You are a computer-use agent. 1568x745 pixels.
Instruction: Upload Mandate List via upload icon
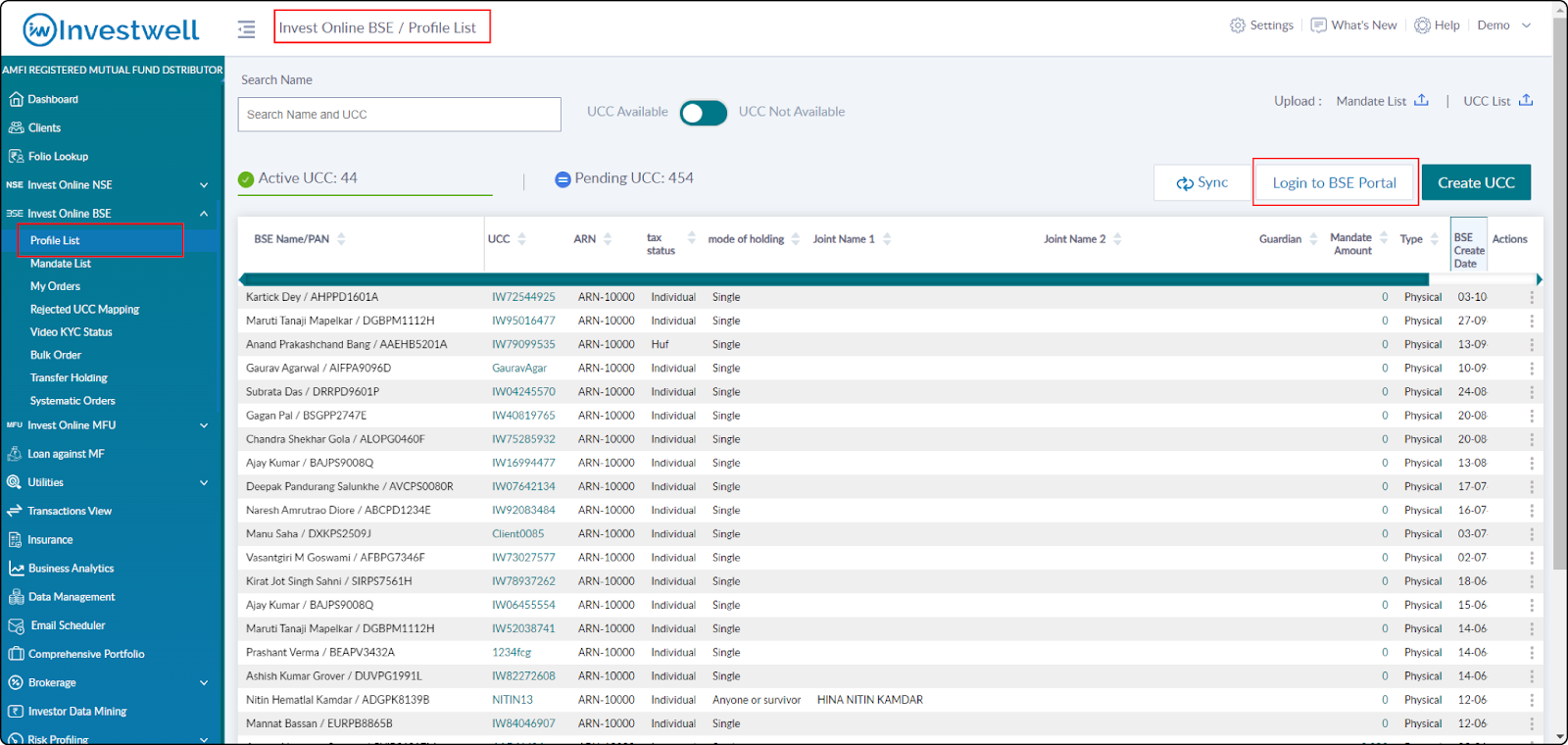[x=1421, y=100]
